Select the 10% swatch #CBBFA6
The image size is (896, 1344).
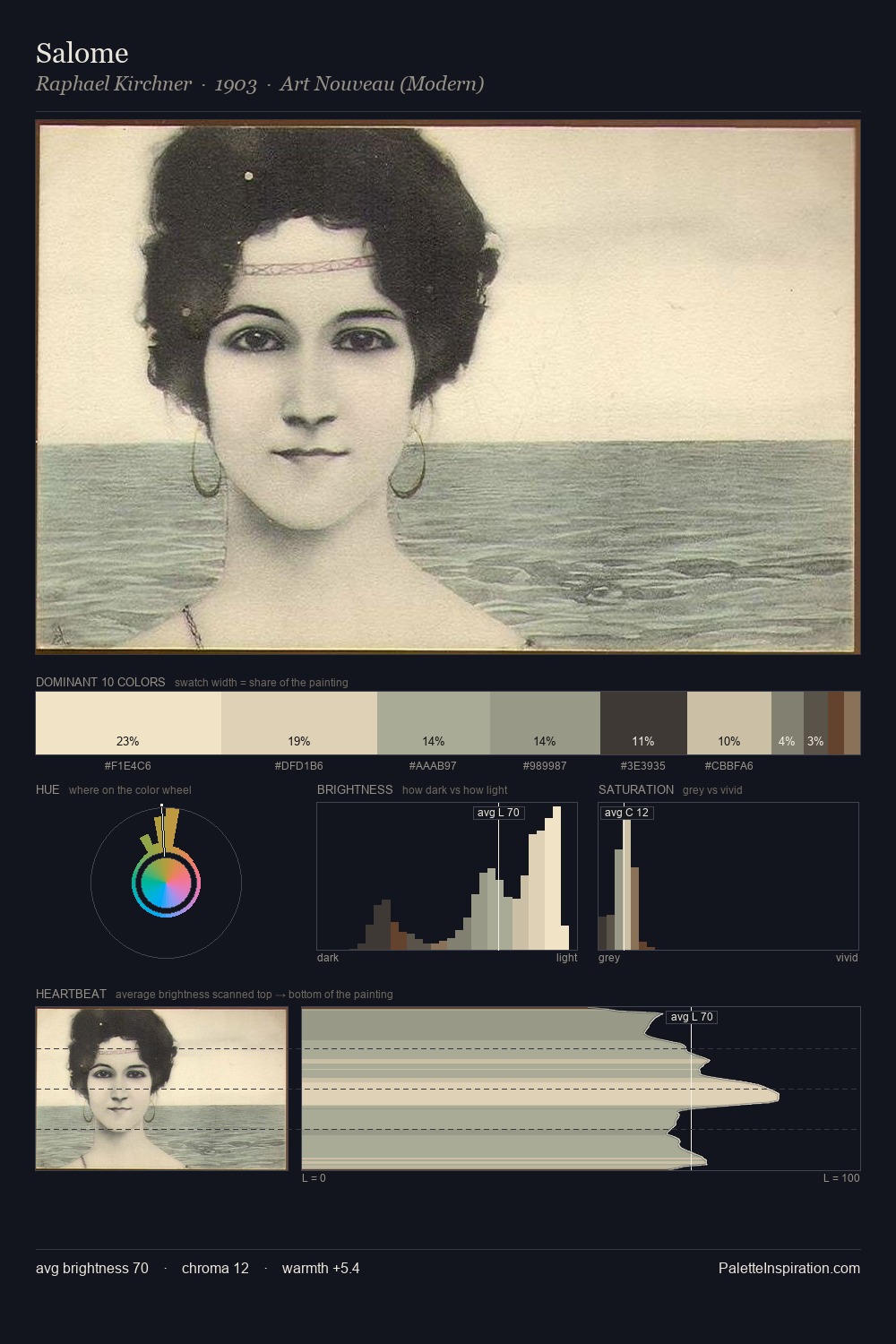[x=729, y=723]
